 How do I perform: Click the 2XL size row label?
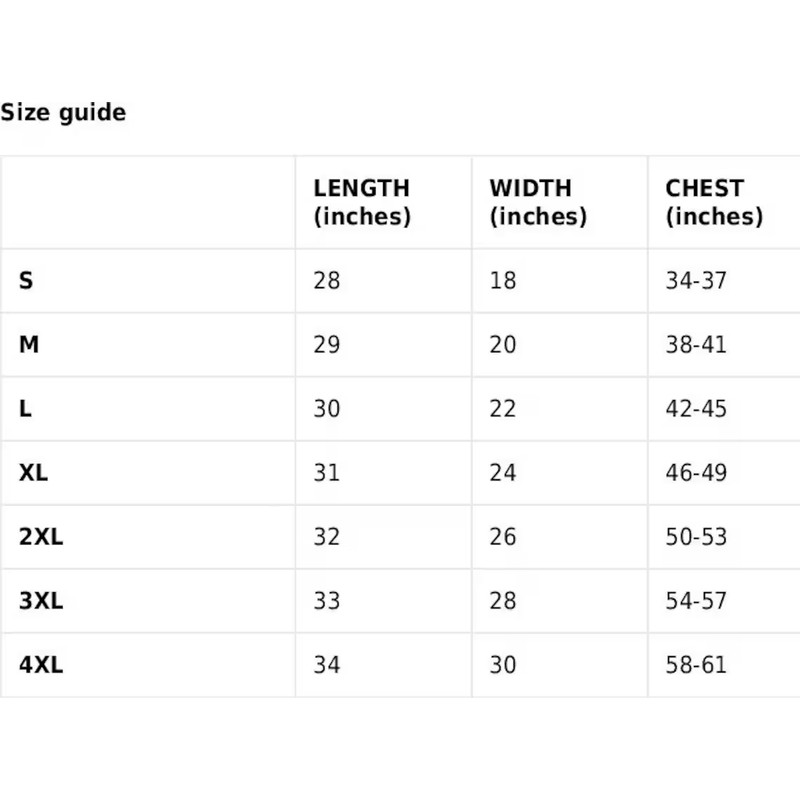click(41, 537)
